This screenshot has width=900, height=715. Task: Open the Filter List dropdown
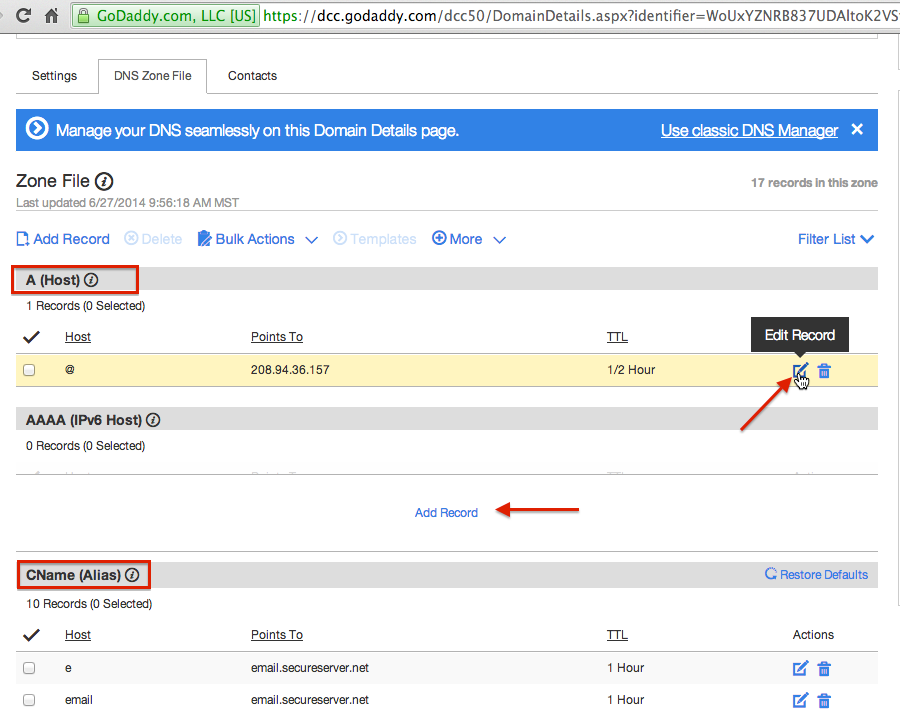coord(836,239)
